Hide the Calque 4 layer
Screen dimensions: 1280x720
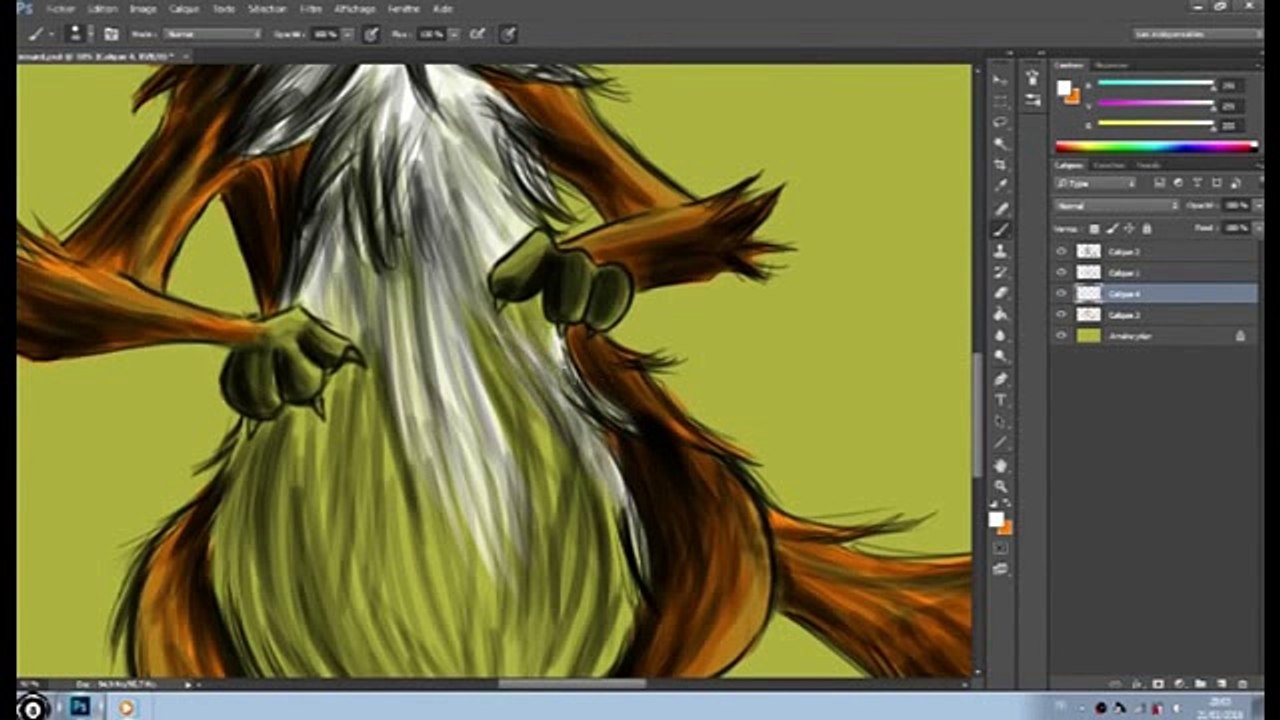click(x=1061, y=294)
